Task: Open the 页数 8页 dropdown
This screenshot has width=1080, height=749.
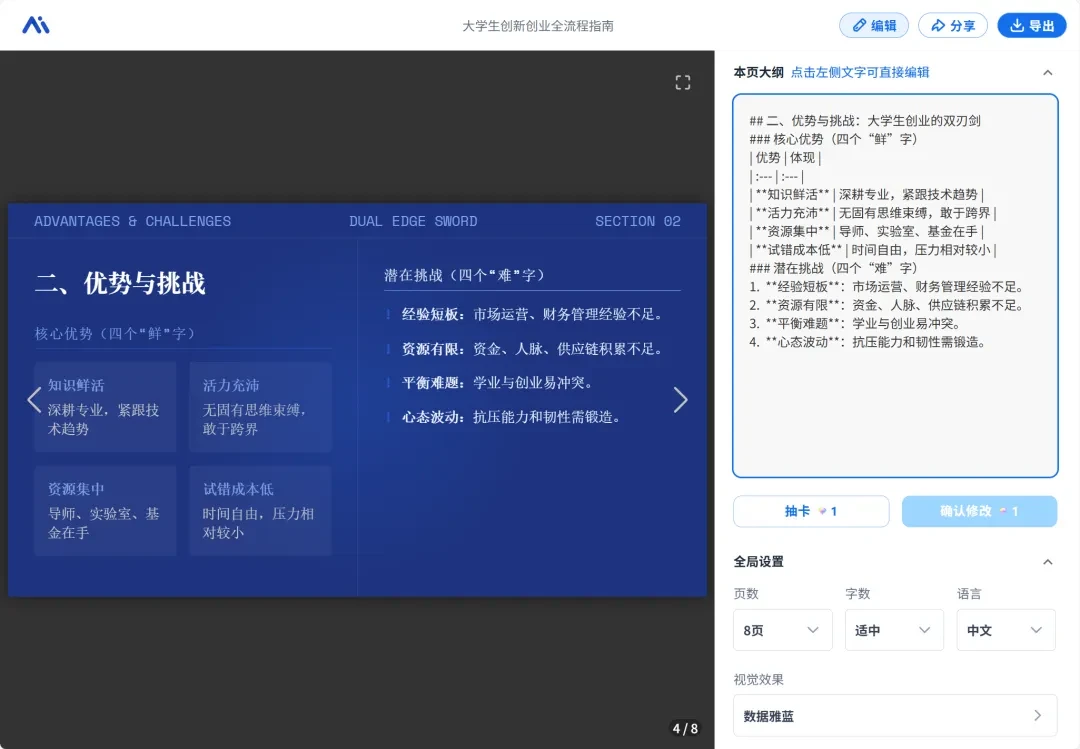Action: tap(782, 630)
